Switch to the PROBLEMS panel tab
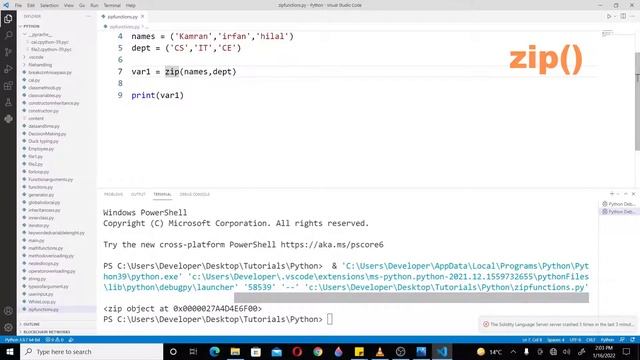 tap(113, 194)
